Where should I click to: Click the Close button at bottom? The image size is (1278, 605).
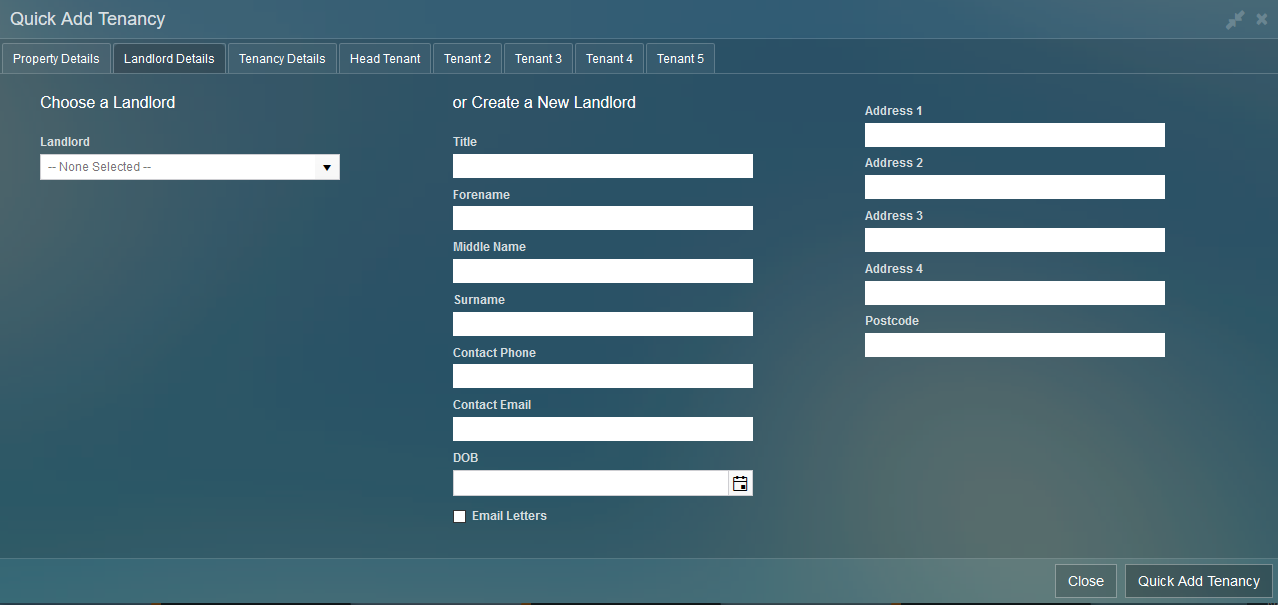[1085, 581]
